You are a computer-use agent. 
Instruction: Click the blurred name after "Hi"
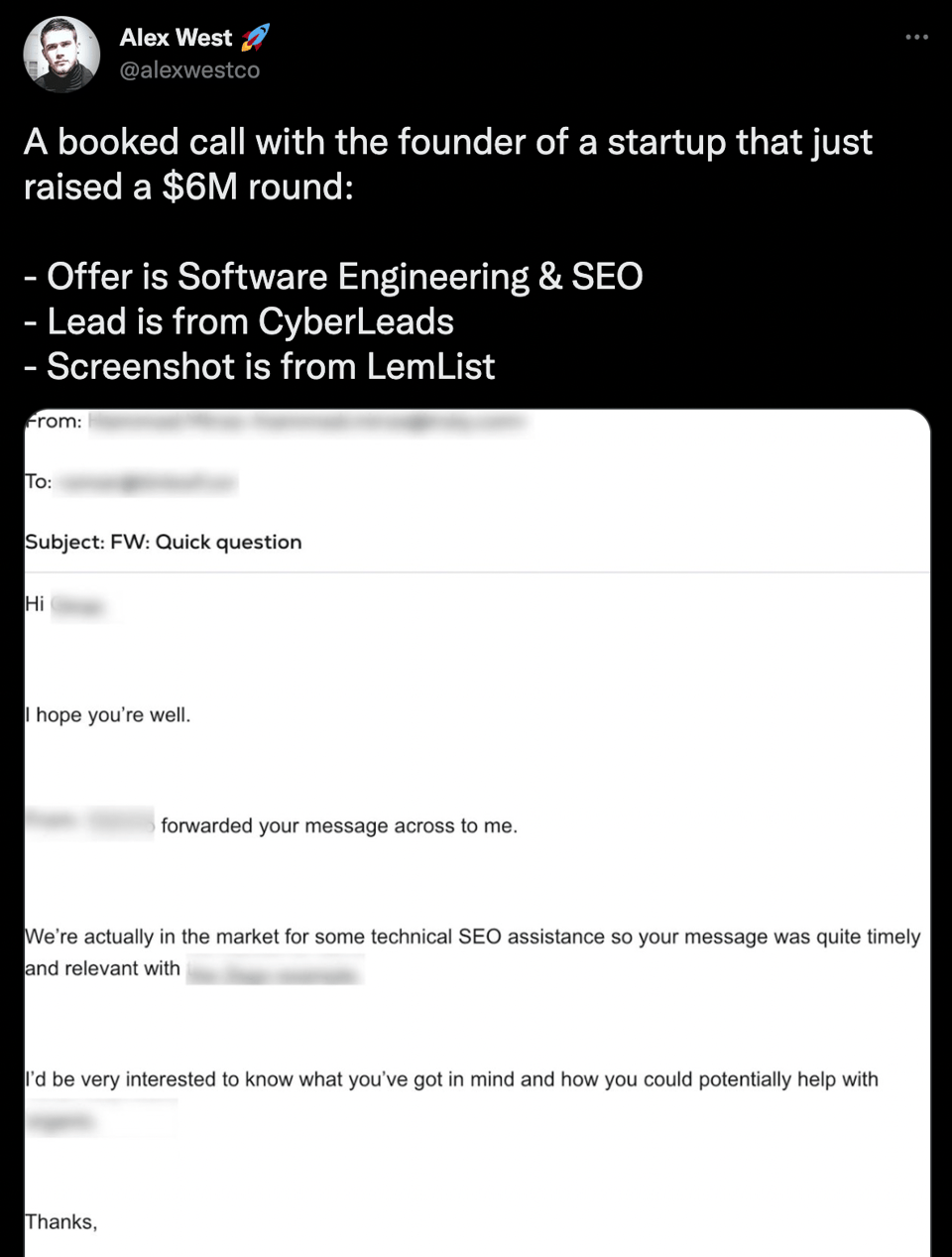tap(78, 605)
